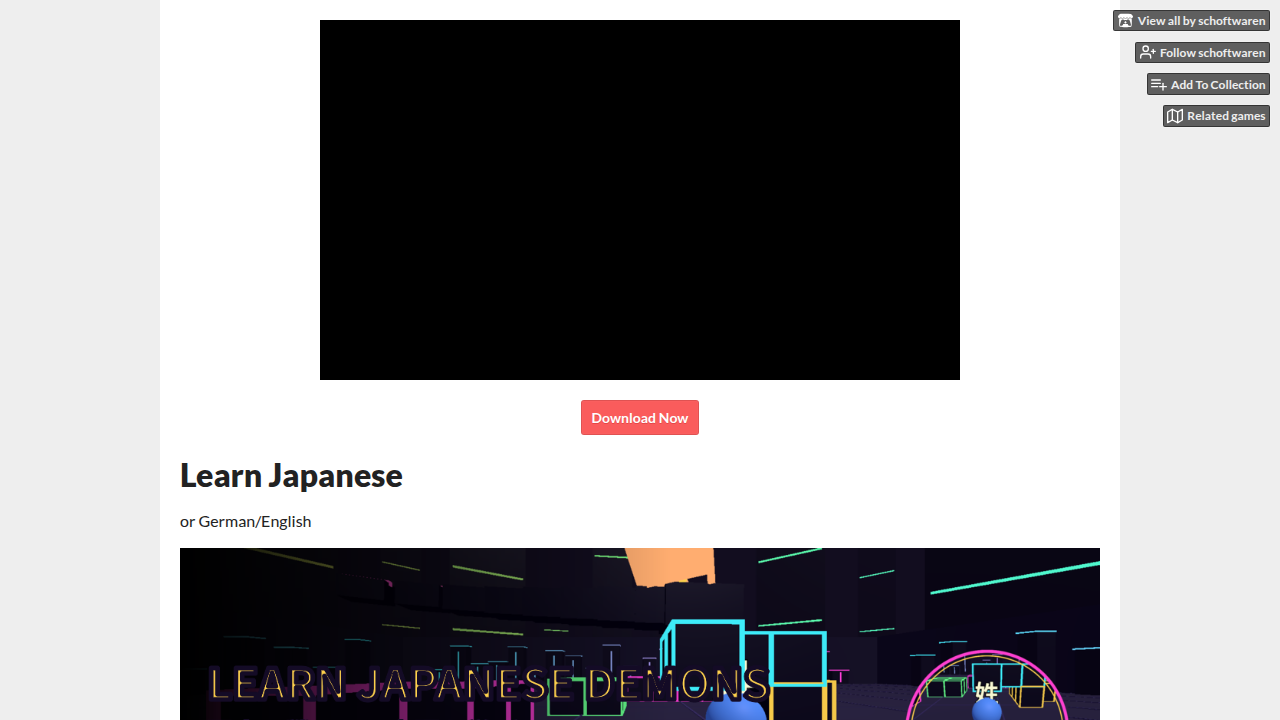
Task: Click the 'or German/English' subtitle text
Action: coord(246,521)
